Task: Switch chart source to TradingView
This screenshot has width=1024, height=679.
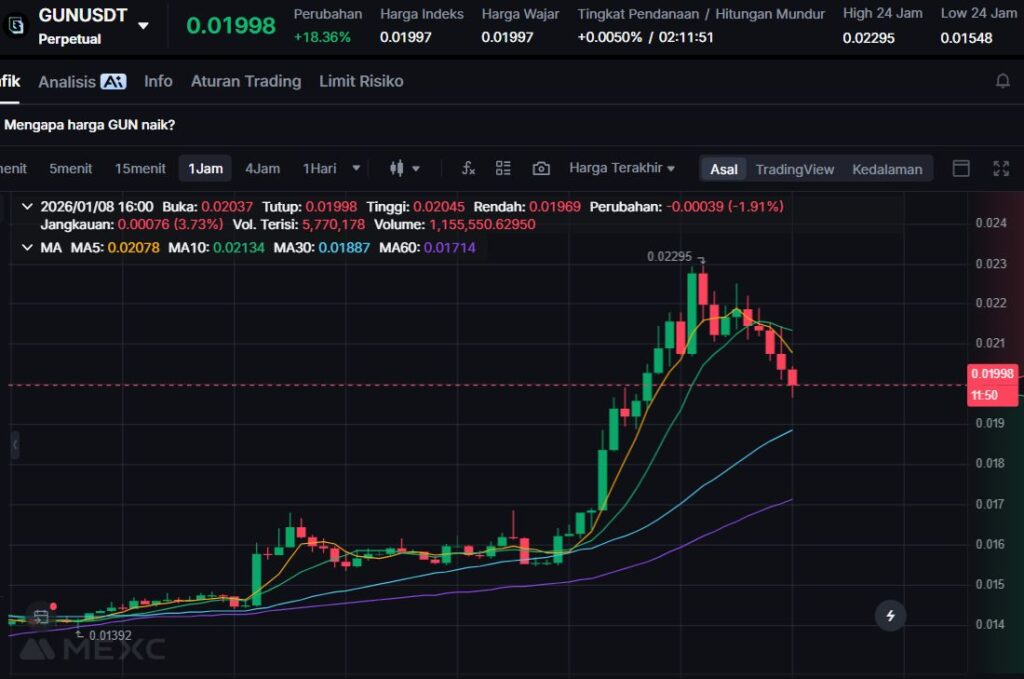Action: pyautogui.click(x=794, y=169)
